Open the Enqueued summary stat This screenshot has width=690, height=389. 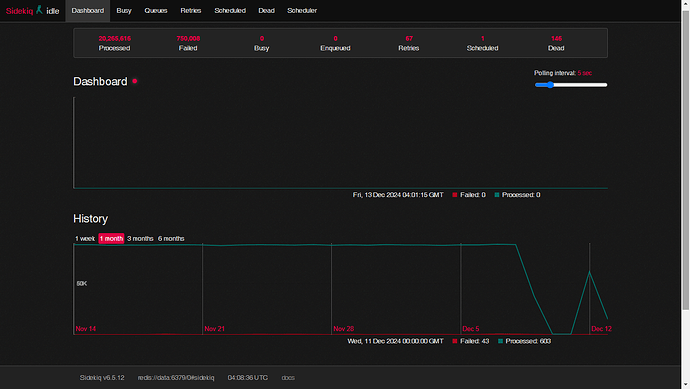tap(335, 43)
